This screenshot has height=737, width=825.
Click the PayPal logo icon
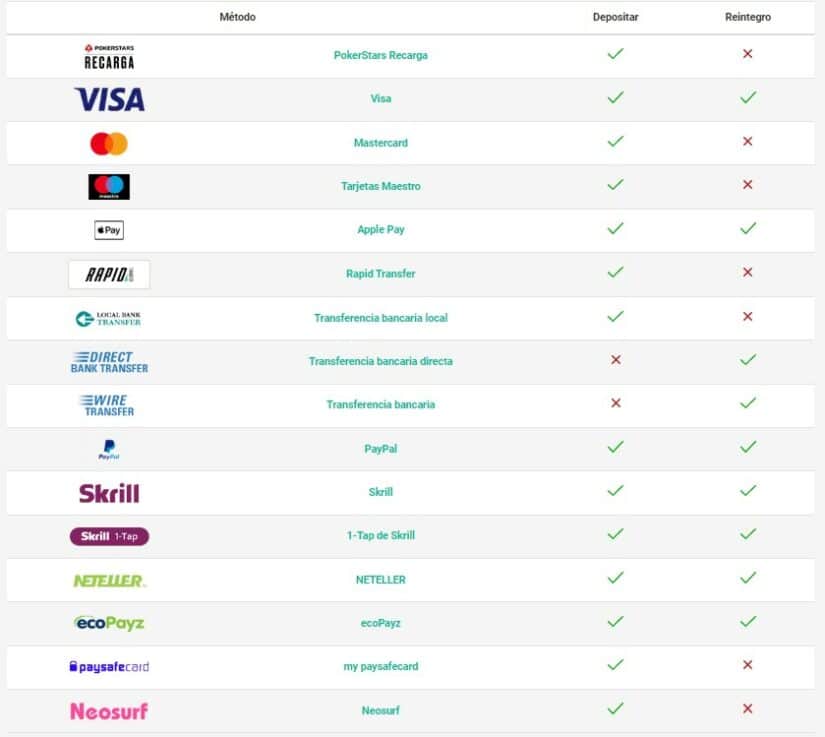(x=109, y=449)
